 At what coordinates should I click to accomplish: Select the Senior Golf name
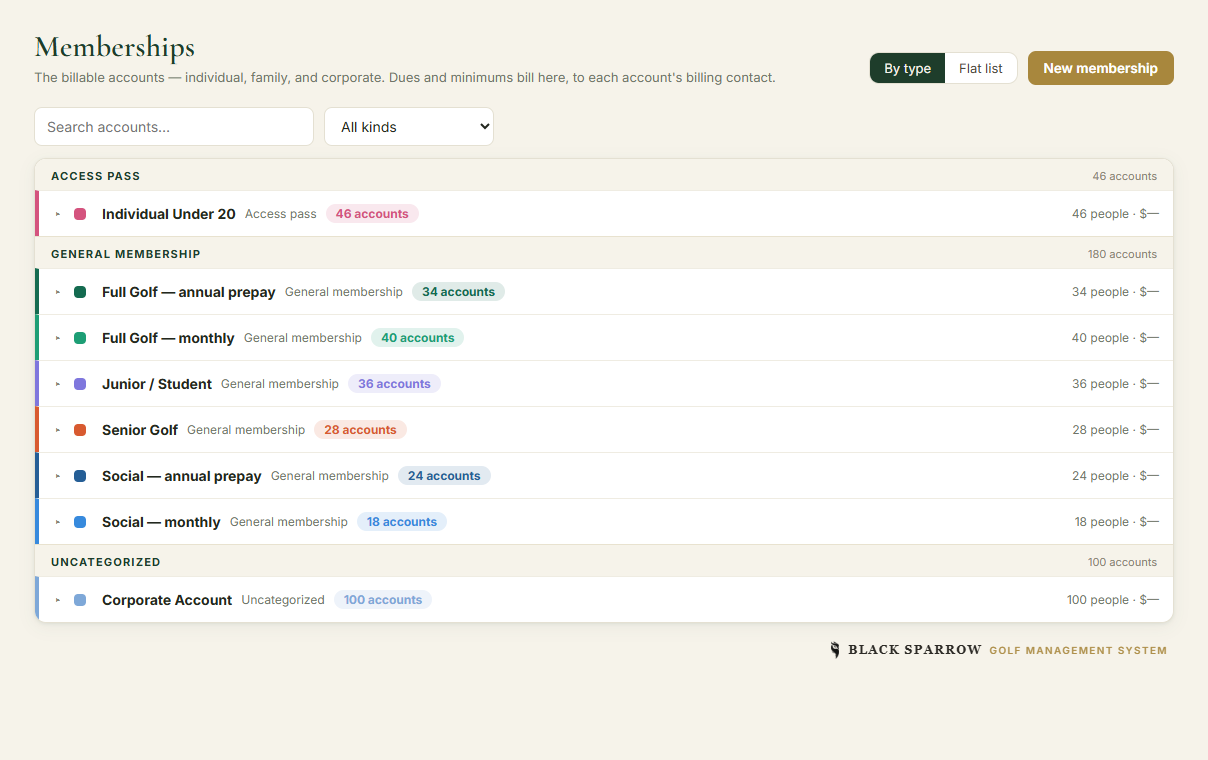pyautogui.click(x=140, y=430)
